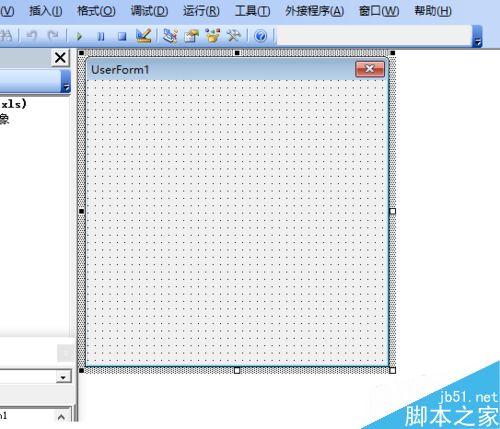Click the Reset stop square icon

tap(122, 36)
